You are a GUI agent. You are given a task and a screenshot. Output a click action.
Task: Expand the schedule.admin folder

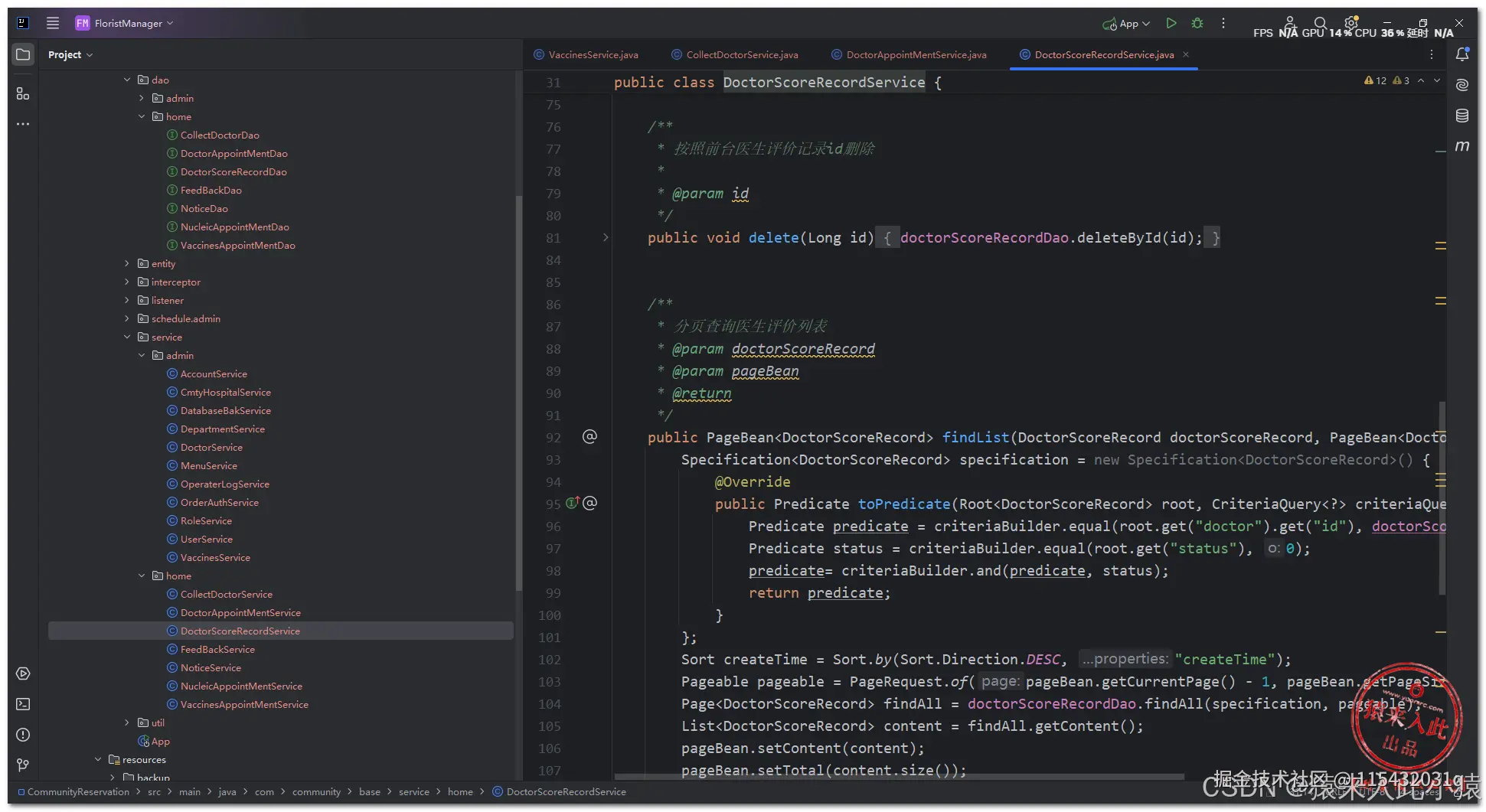click(127, 318)
